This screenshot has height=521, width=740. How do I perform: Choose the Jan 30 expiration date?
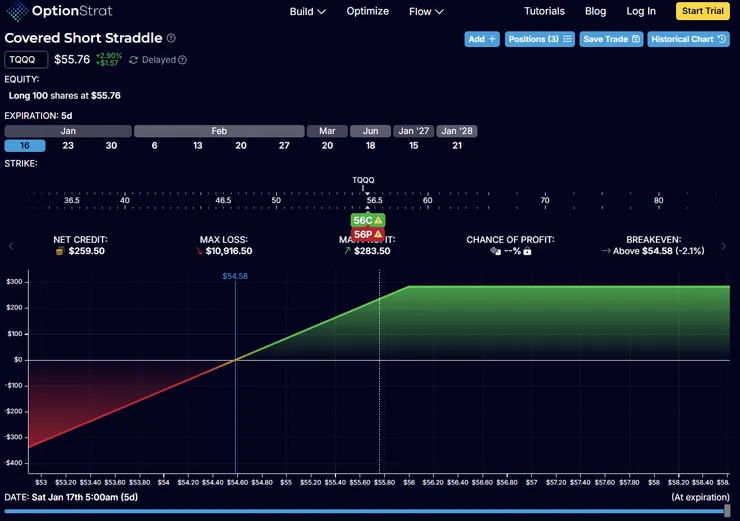[x=111, y=145]
